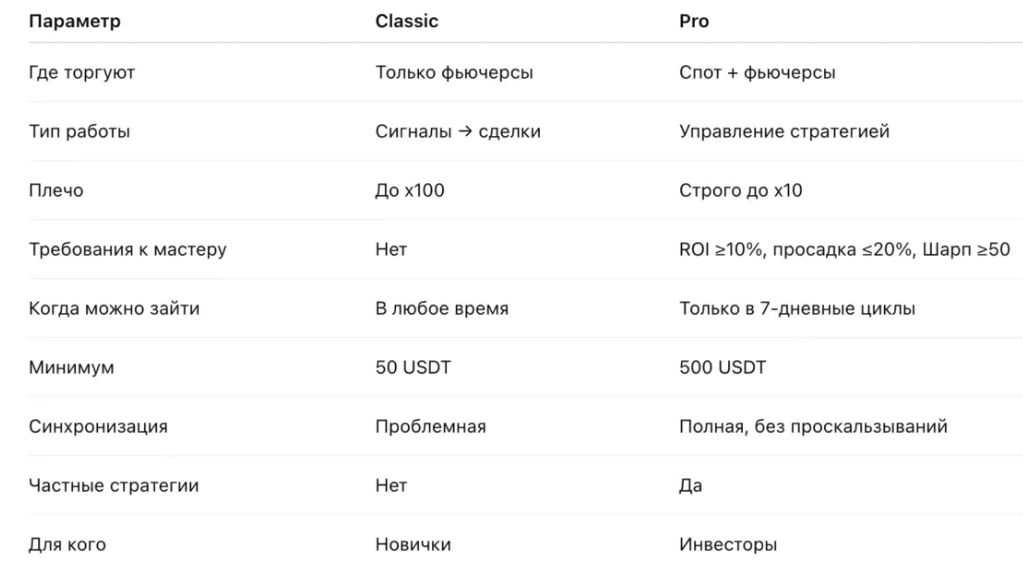Click the "50 USDT" minimum cell
The width and height of the screenshot is (1023, 582).
click(413, 367)
